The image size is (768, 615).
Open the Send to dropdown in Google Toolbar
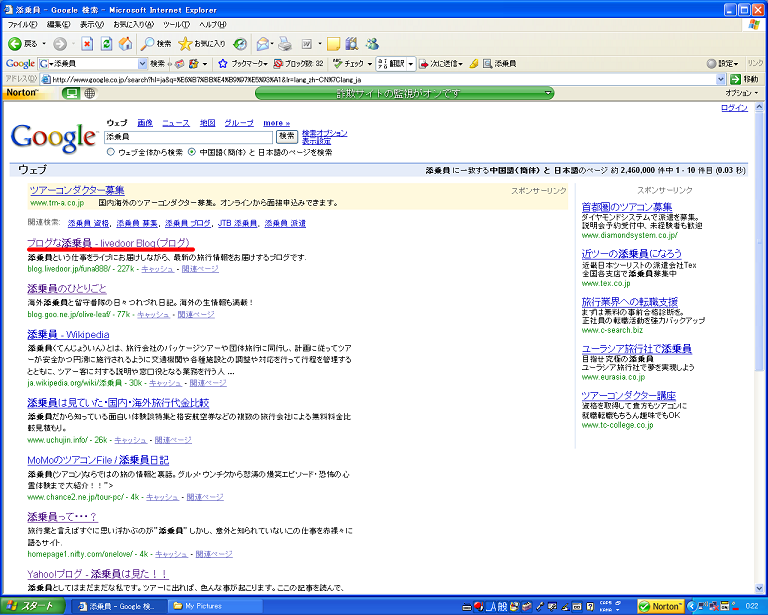[x=460, y=64]
